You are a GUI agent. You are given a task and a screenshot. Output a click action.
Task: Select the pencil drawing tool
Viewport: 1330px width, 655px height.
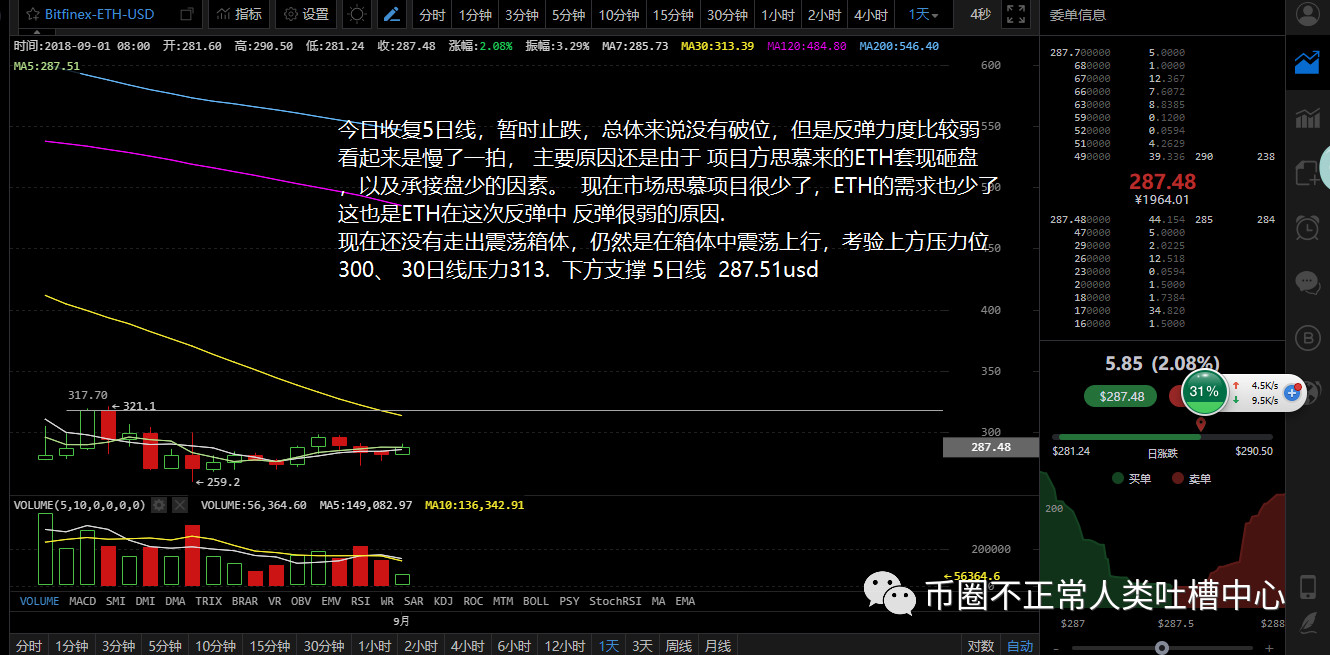point(393,15)
